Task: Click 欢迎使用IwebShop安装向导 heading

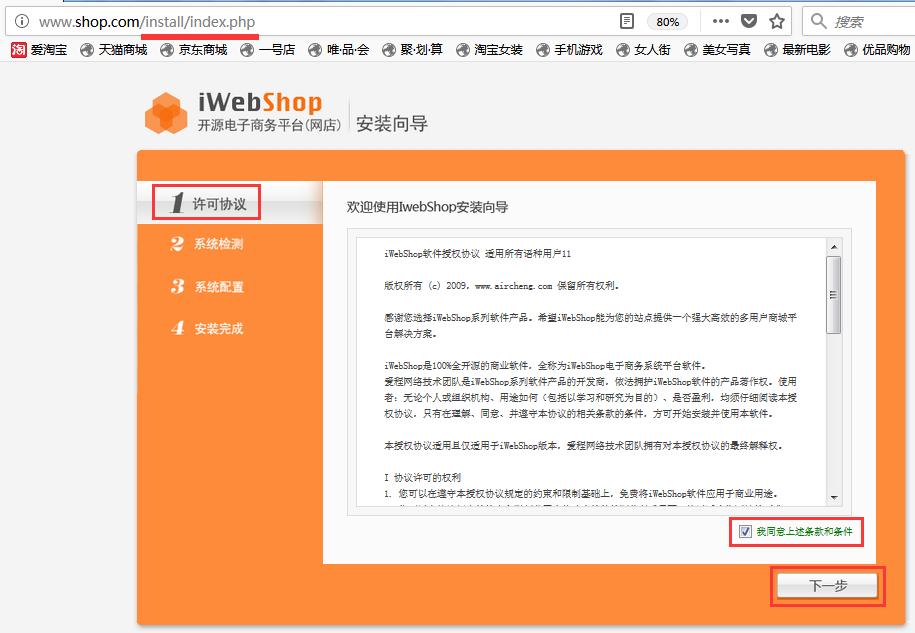Action: point(427,207)
